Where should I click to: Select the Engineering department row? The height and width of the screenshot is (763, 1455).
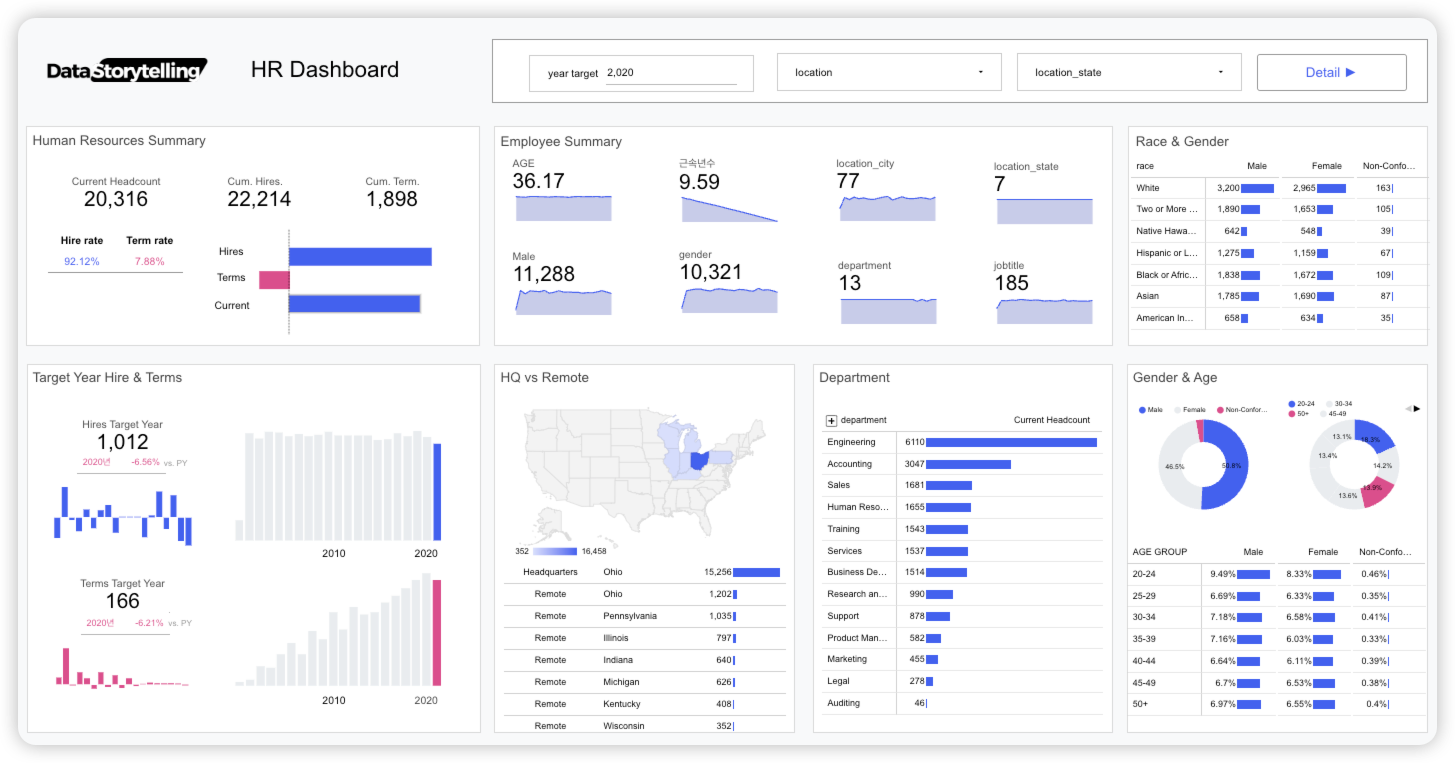point(962,442)
